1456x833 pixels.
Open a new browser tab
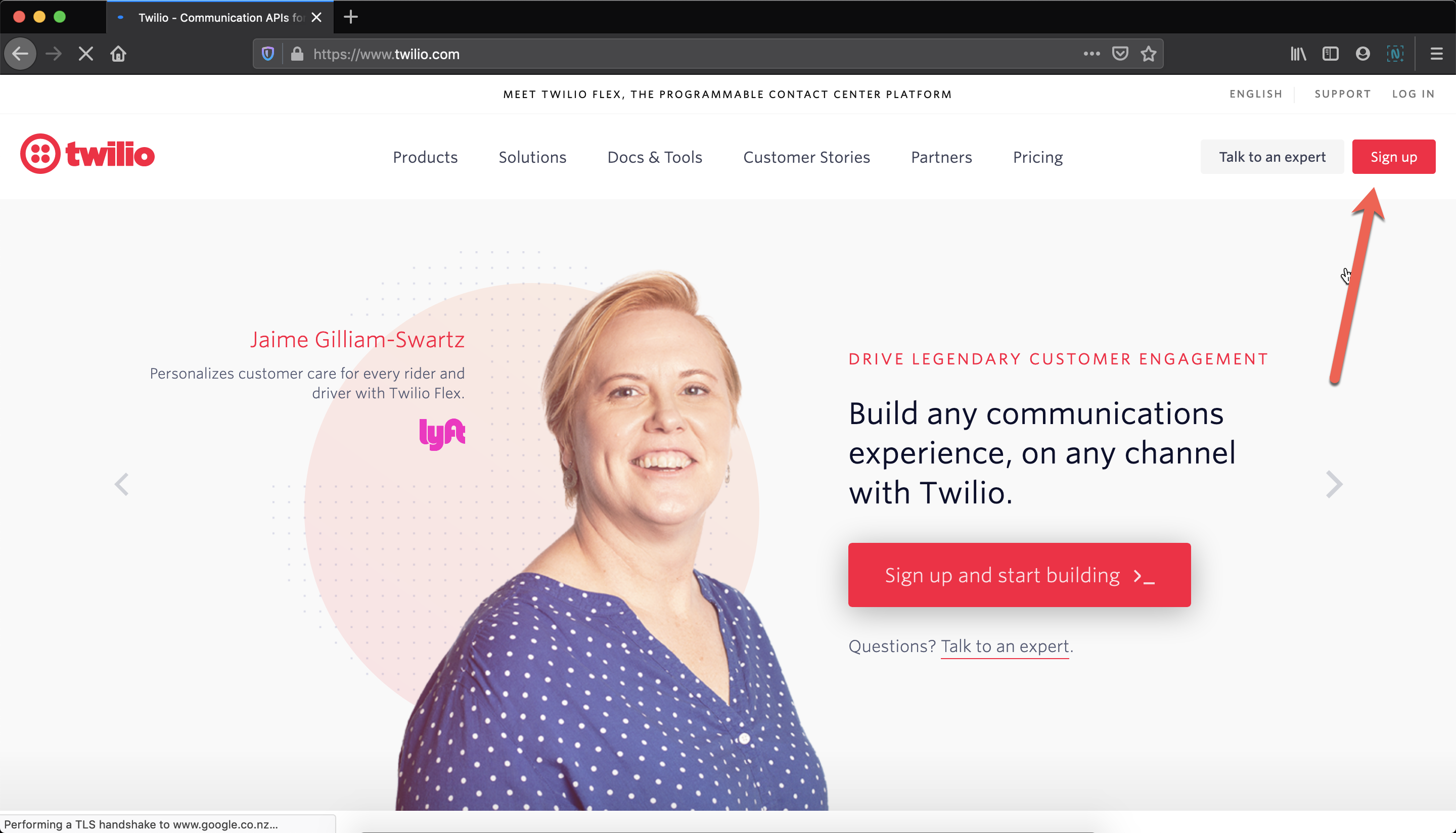[x=351, y=17]
